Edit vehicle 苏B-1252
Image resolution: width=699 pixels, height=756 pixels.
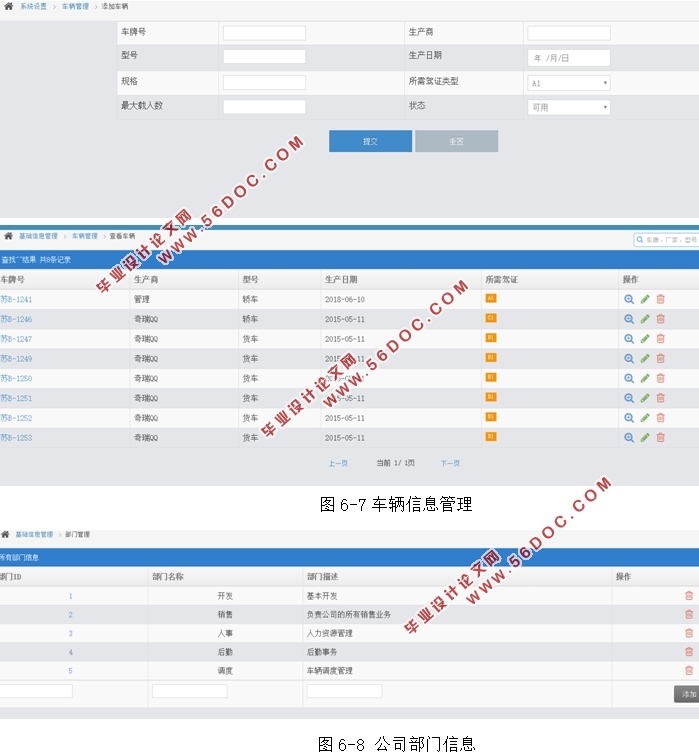(645, 418)
